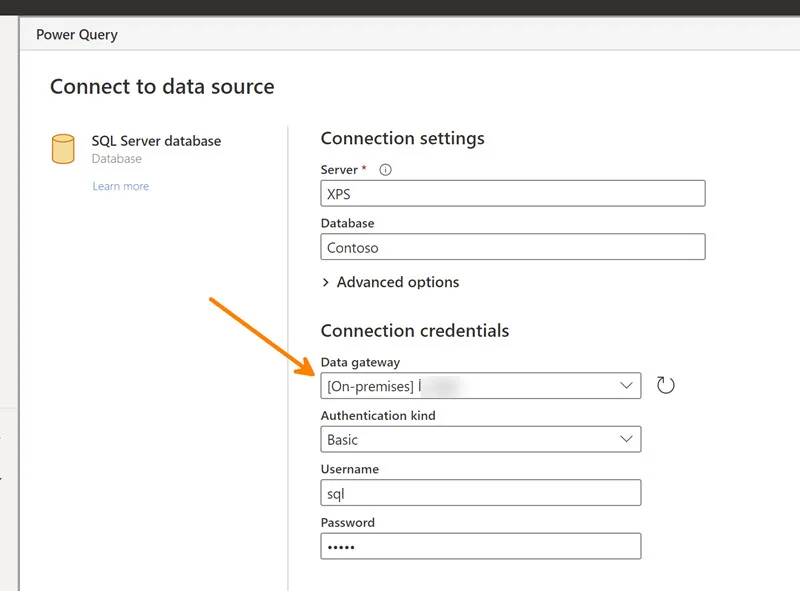
Task: Focus the Password field
Action: 481,547
